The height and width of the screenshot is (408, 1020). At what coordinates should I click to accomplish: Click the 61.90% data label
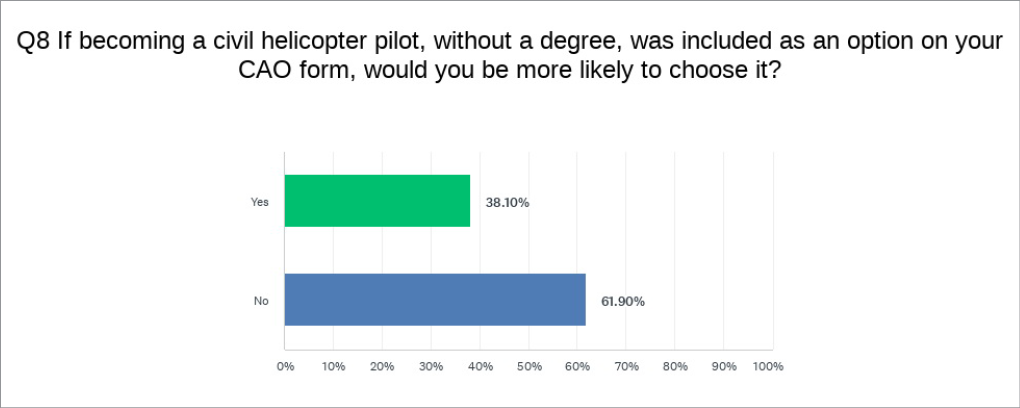click(x=623, y=300)
